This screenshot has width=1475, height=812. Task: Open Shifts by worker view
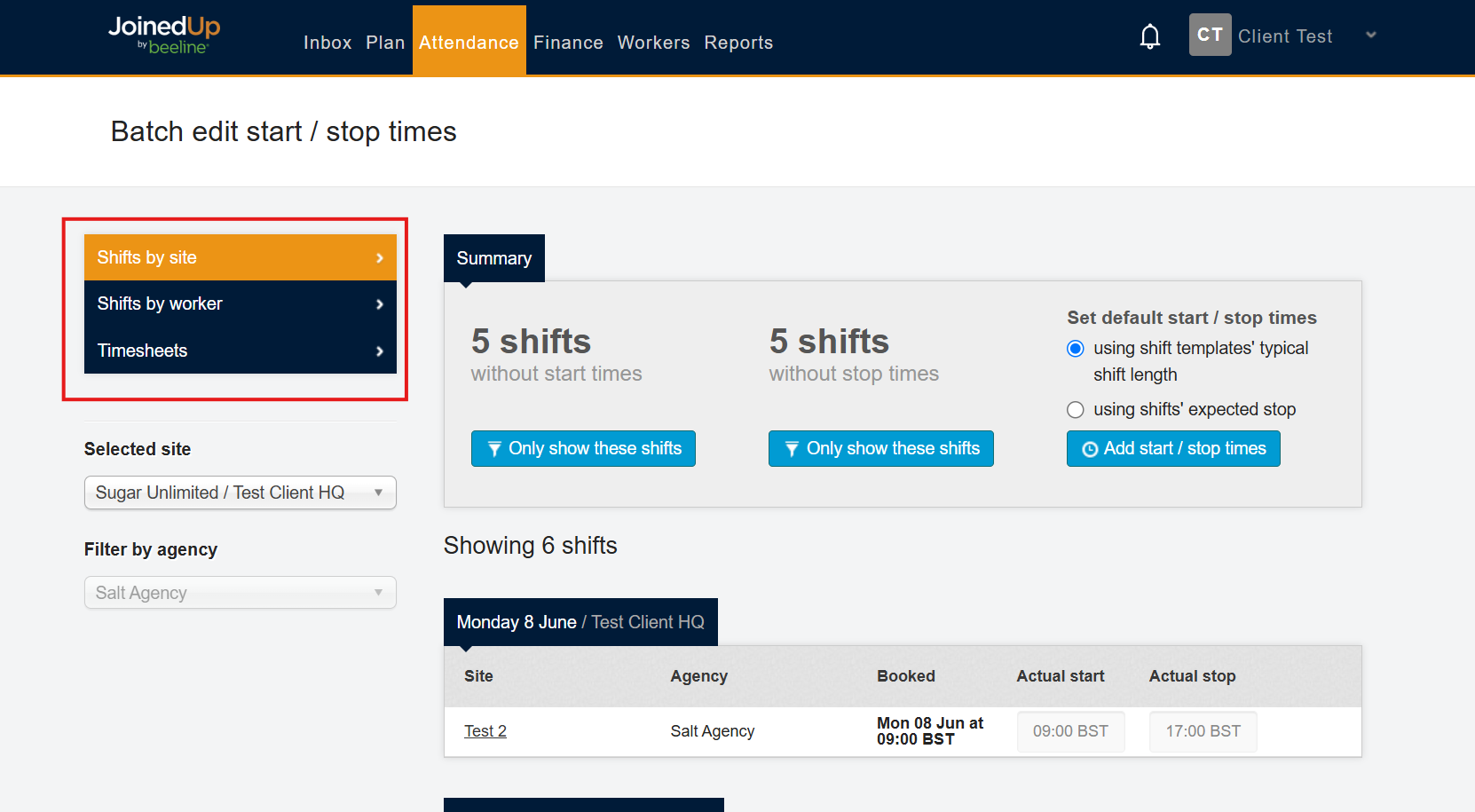240,304
